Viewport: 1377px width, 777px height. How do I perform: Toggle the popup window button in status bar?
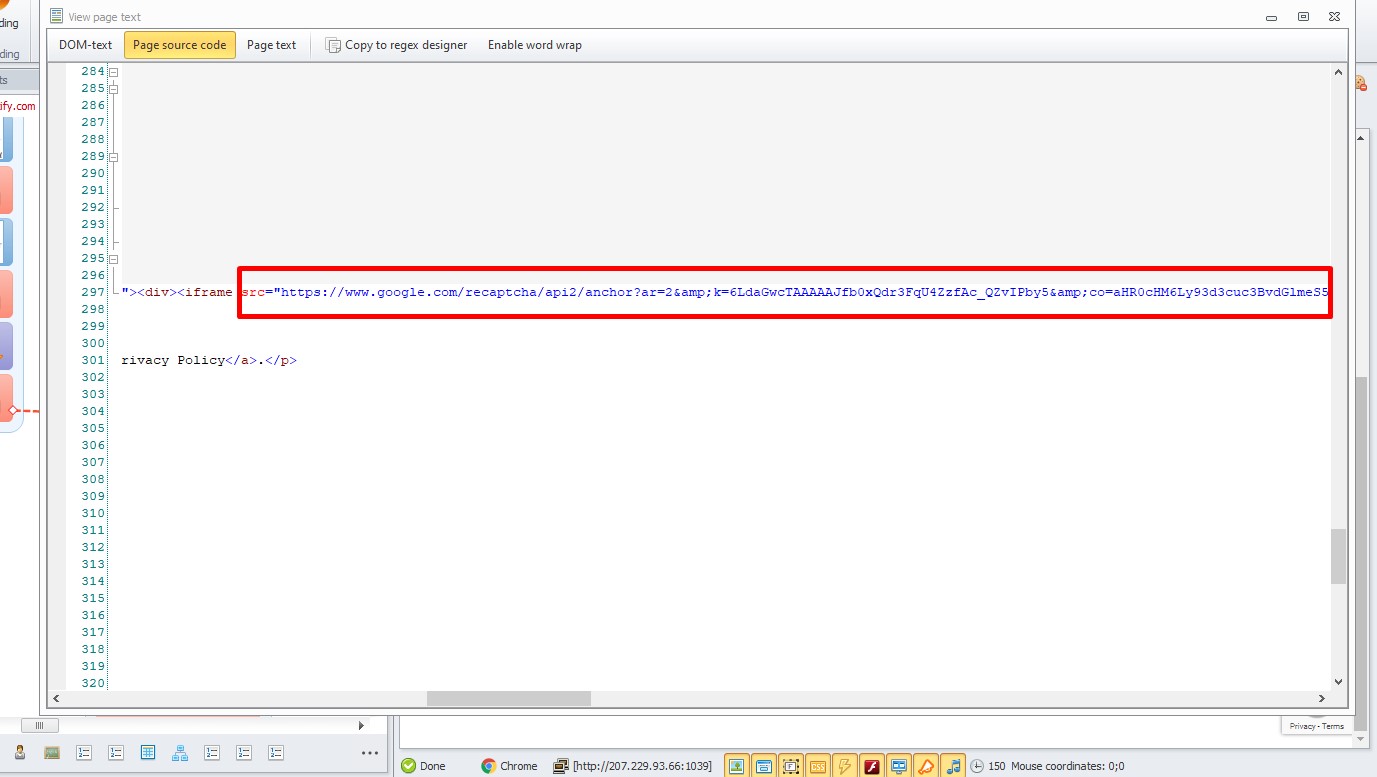coord(764,766)
